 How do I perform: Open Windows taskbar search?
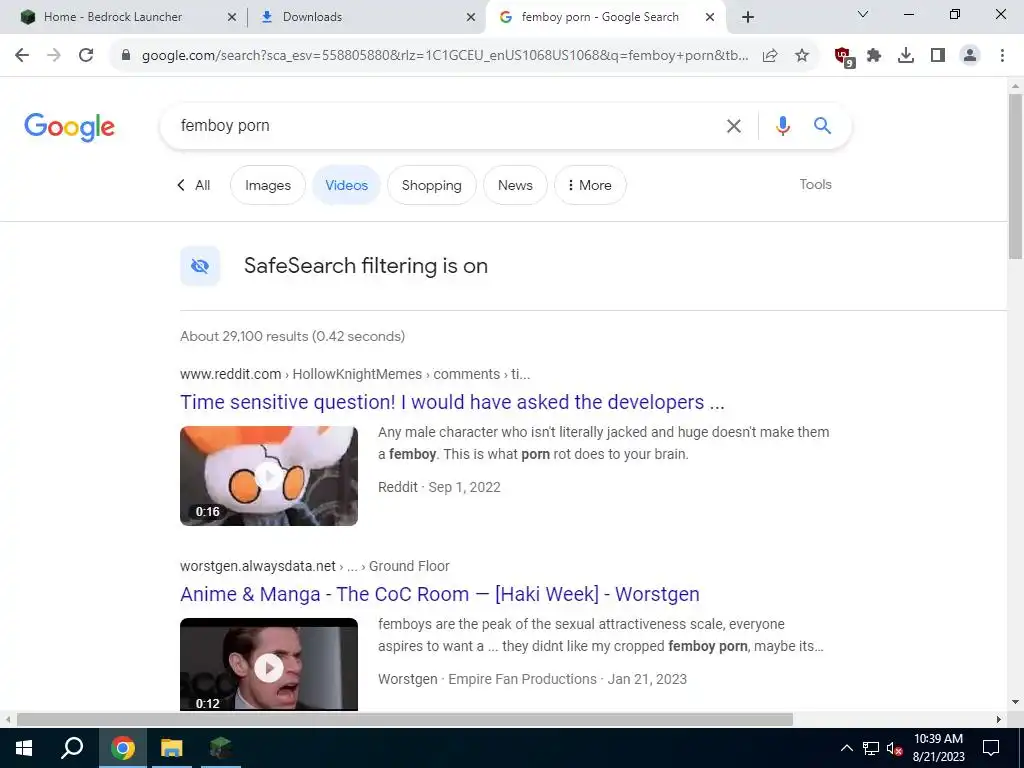tap(72, 748)
